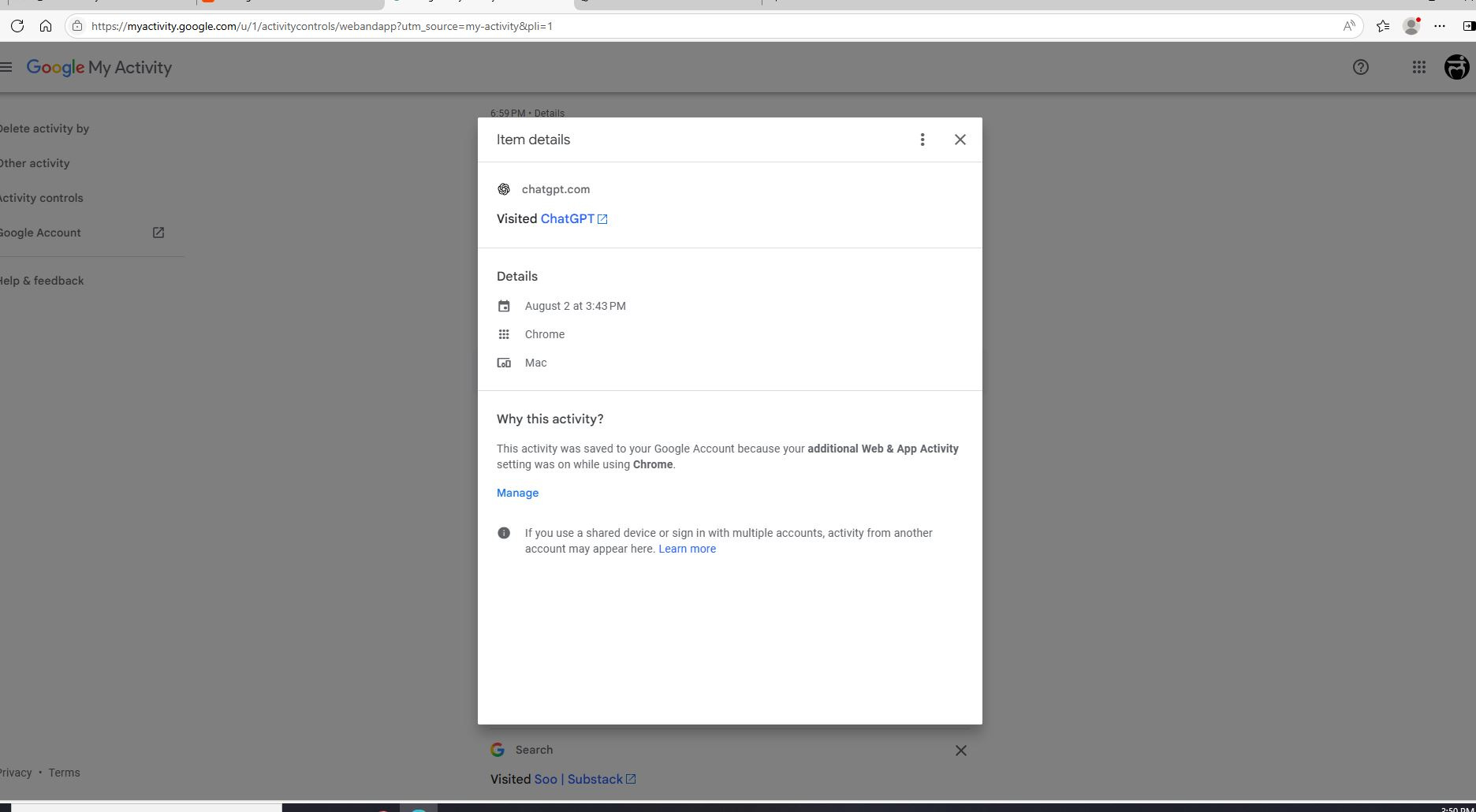Open the browser profile icon
Image resolution: width=1476 pixels, height=812 pixels.
click(1411, 26)
